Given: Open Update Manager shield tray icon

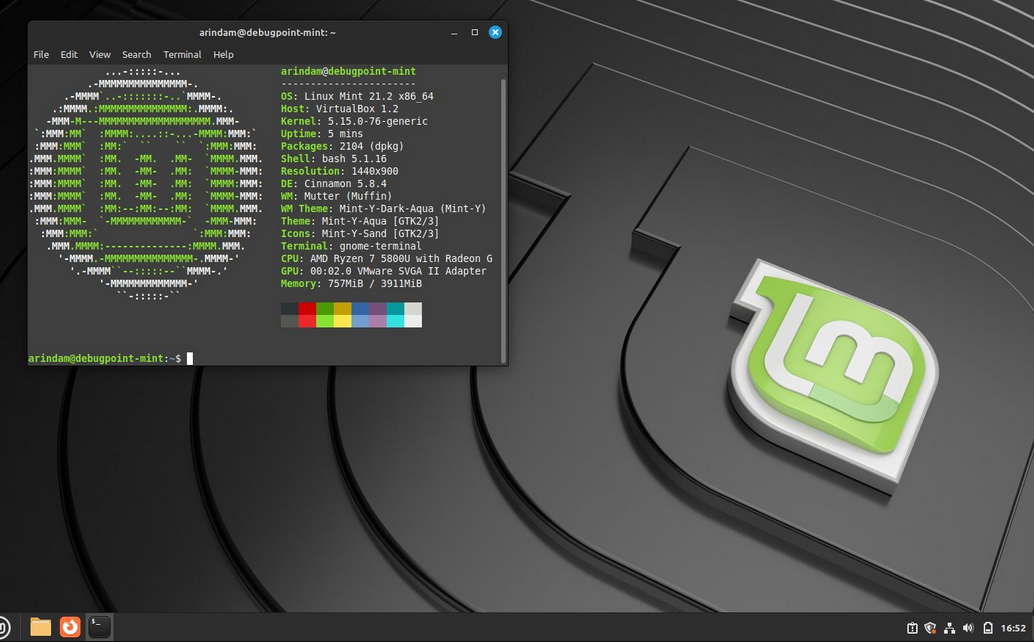Looking at the screenshot, I should pos(930,628).
